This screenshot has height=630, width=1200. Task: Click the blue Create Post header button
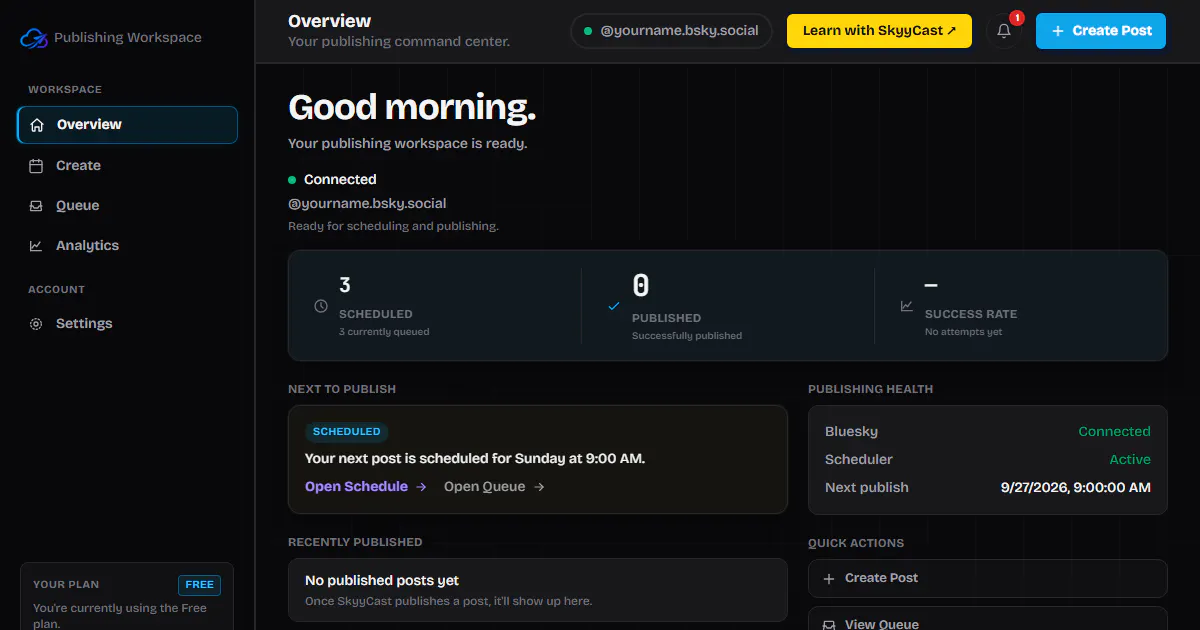1101,31
